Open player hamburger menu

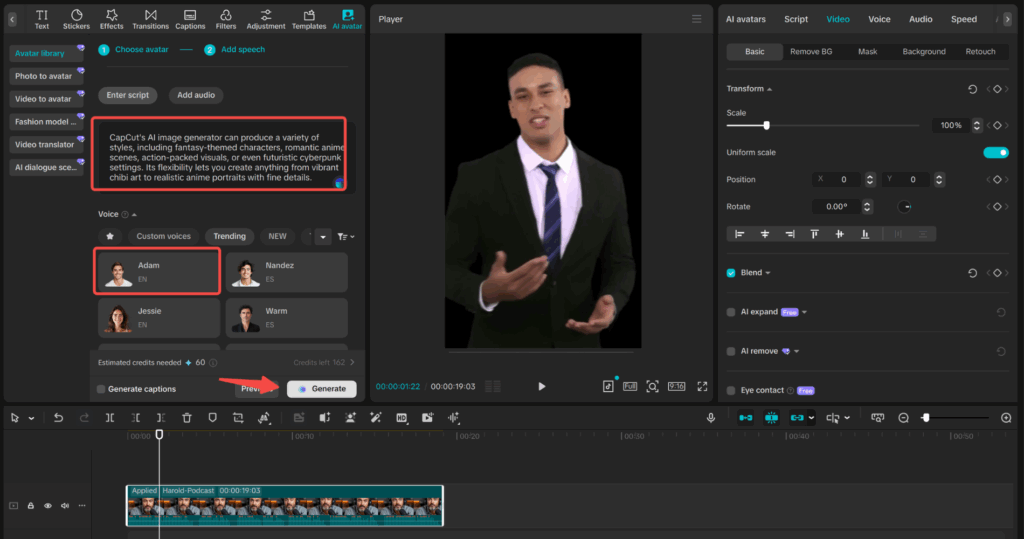coord(697,19)
